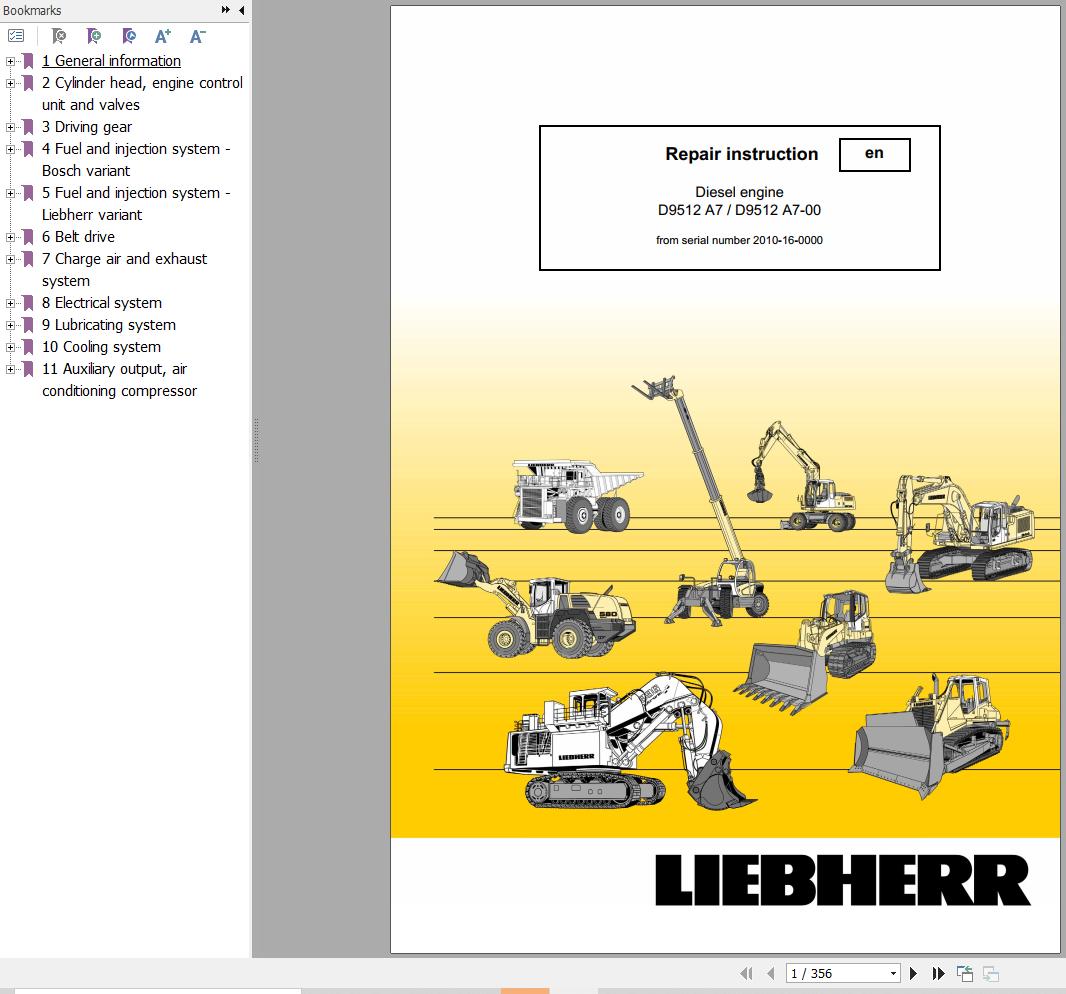This screenshot has height=994, width=1066.
Task: Open 7 Charge air and exhaust system
Action: pyautogui.click(x=124, y=270)
